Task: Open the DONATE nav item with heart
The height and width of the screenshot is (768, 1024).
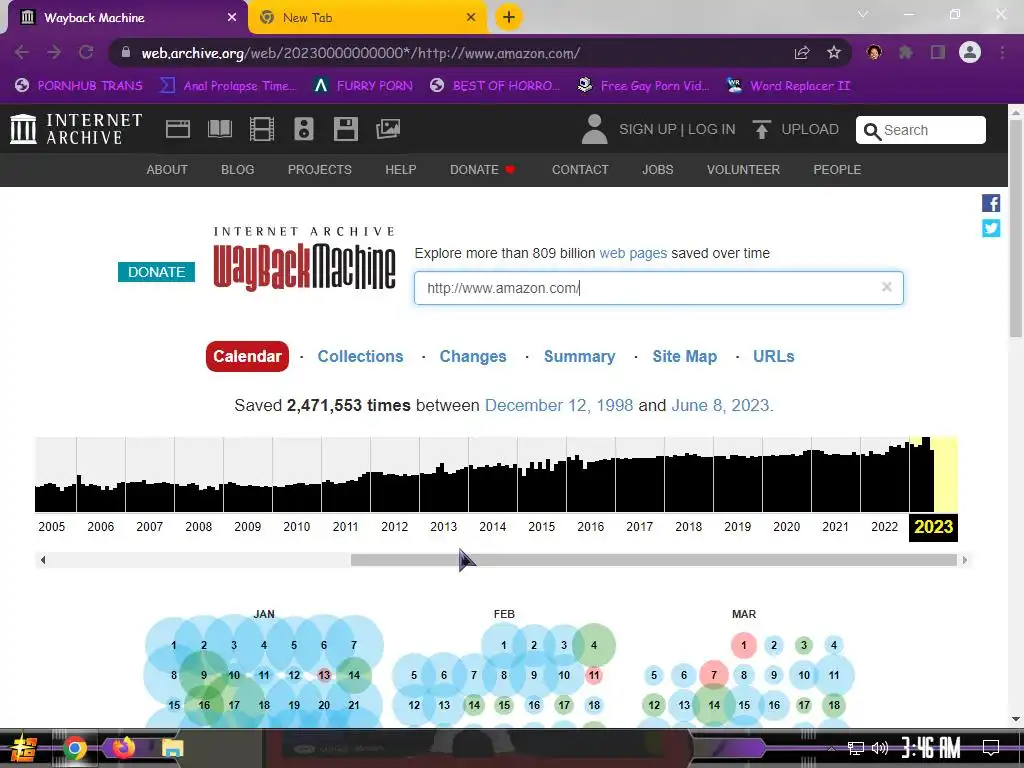Action: 483,169
